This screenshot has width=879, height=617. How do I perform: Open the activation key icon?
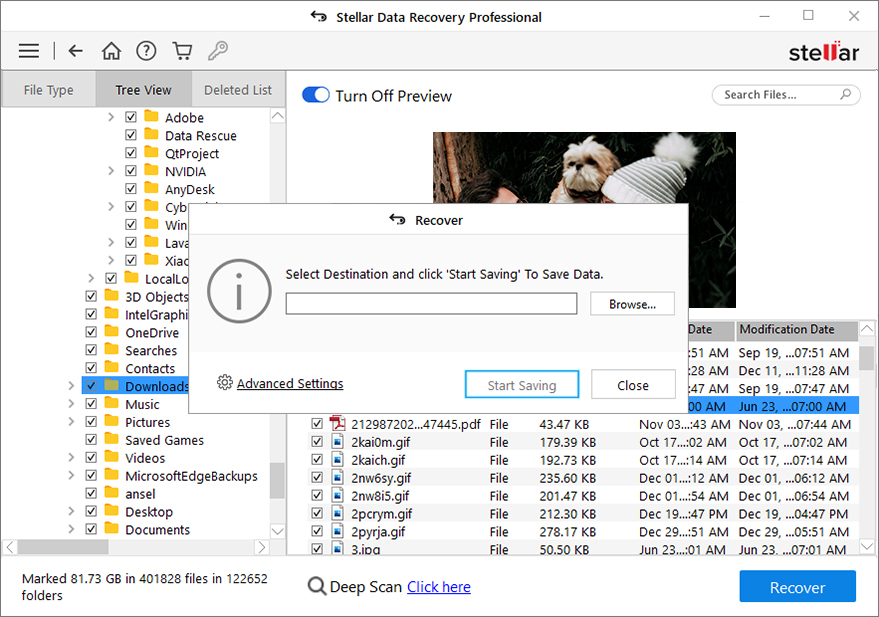pyautogui.click(x=218, y=51)
